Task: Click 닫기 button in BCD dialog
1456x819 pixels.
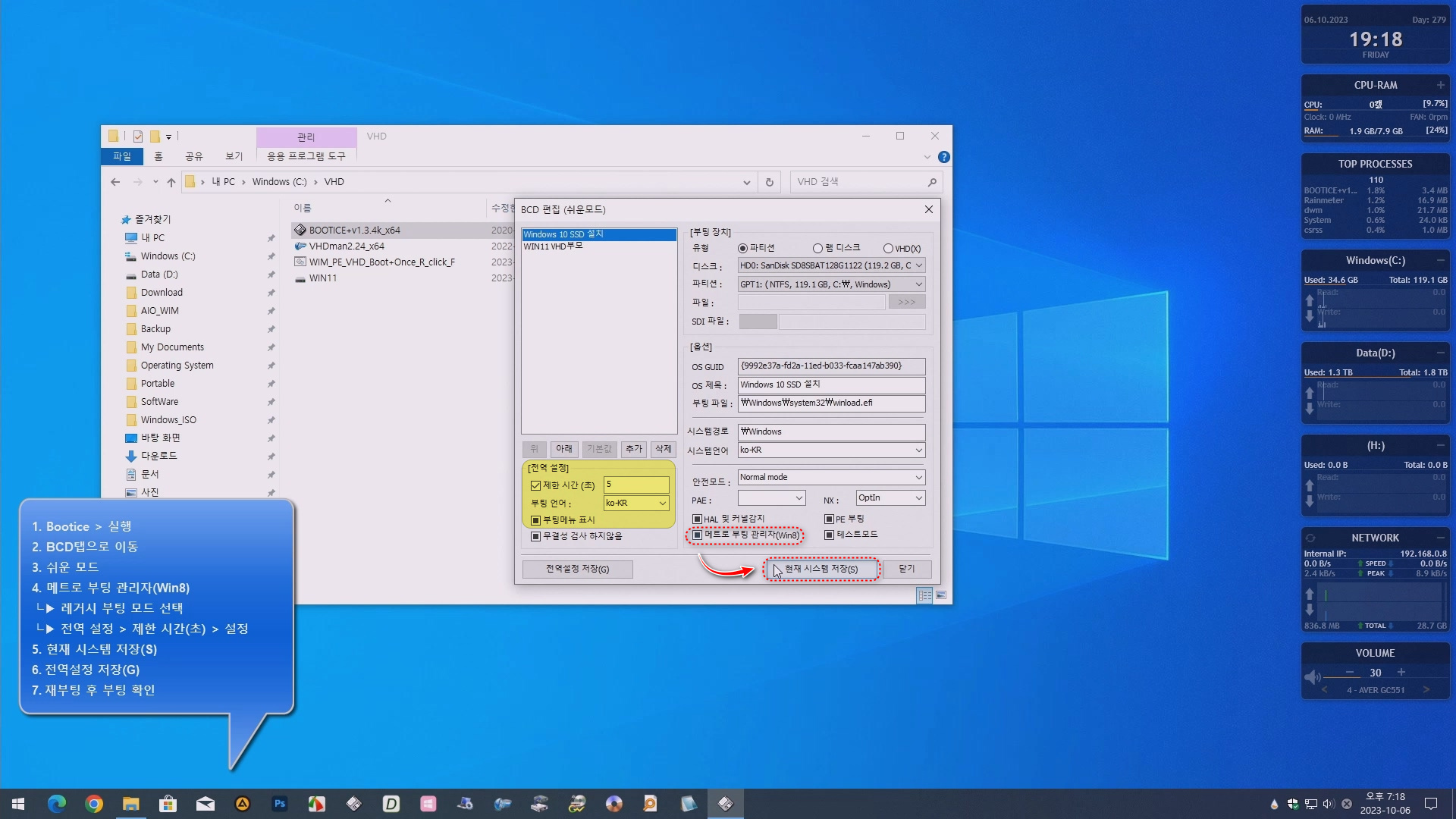Action: (x=907, y=569)
